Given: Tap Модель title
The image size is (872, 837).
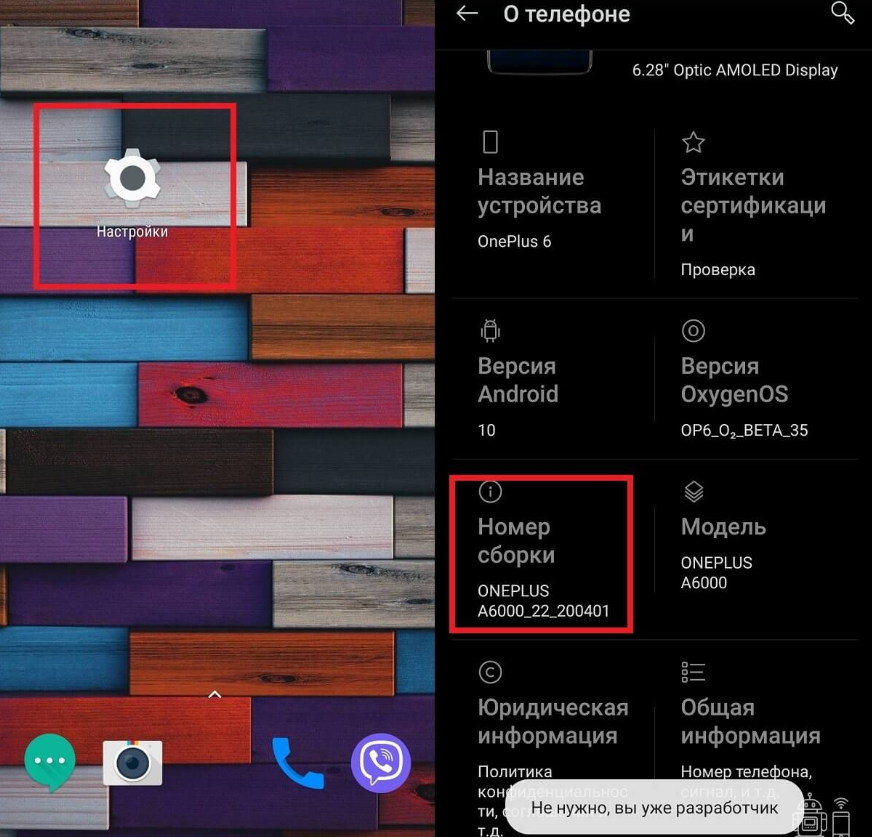Looking at the screenshot, I should point(723,527).
